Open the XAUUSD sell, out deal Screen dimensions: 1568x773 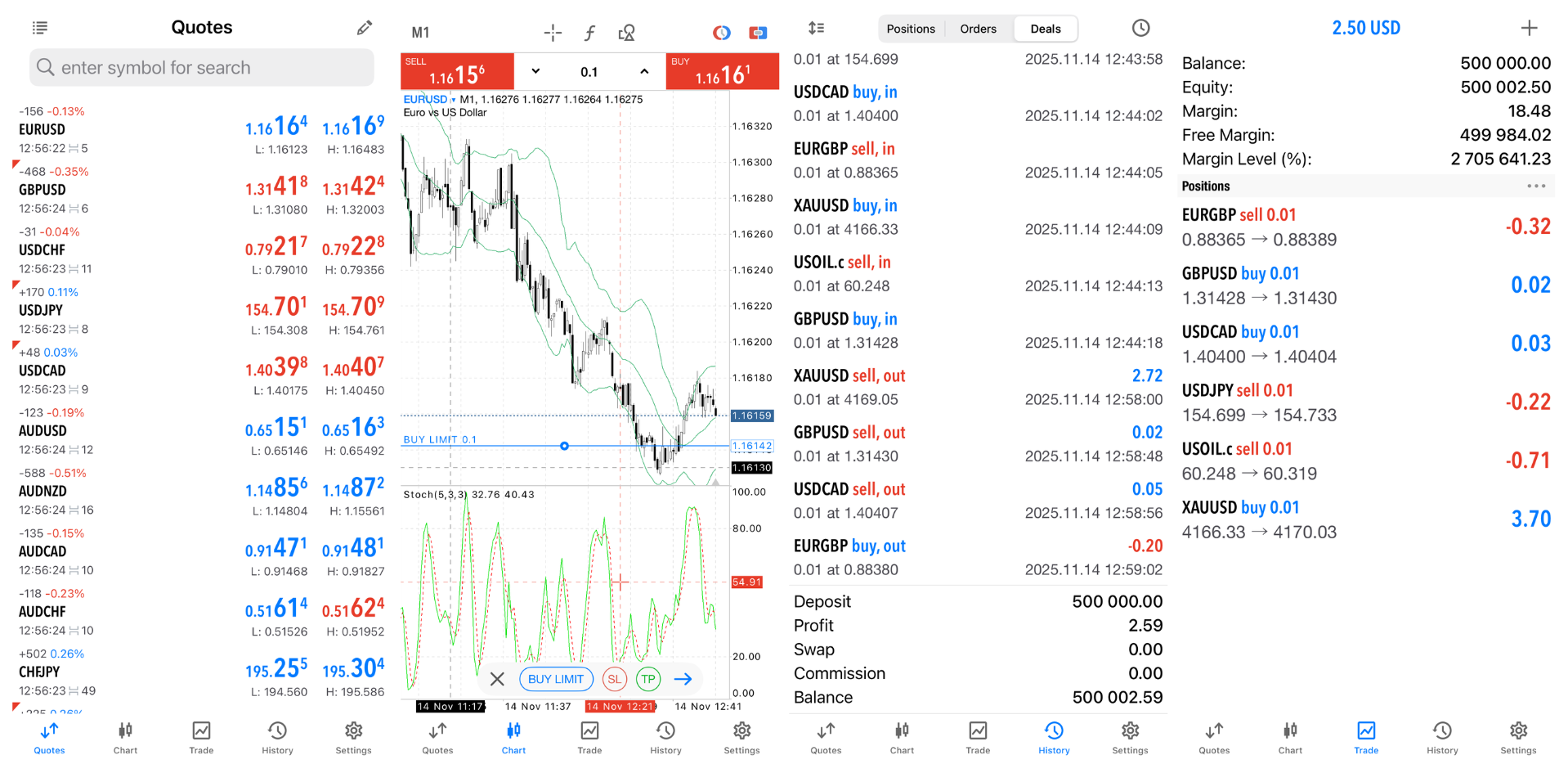pos(978,387)
